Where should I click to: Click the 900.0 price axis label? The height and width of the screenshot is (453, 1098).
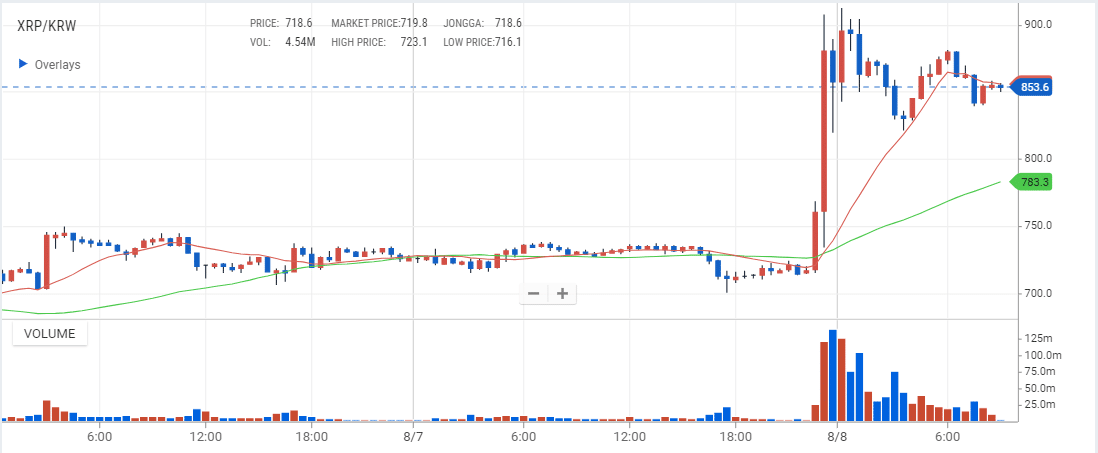(x=1038, y=24)
